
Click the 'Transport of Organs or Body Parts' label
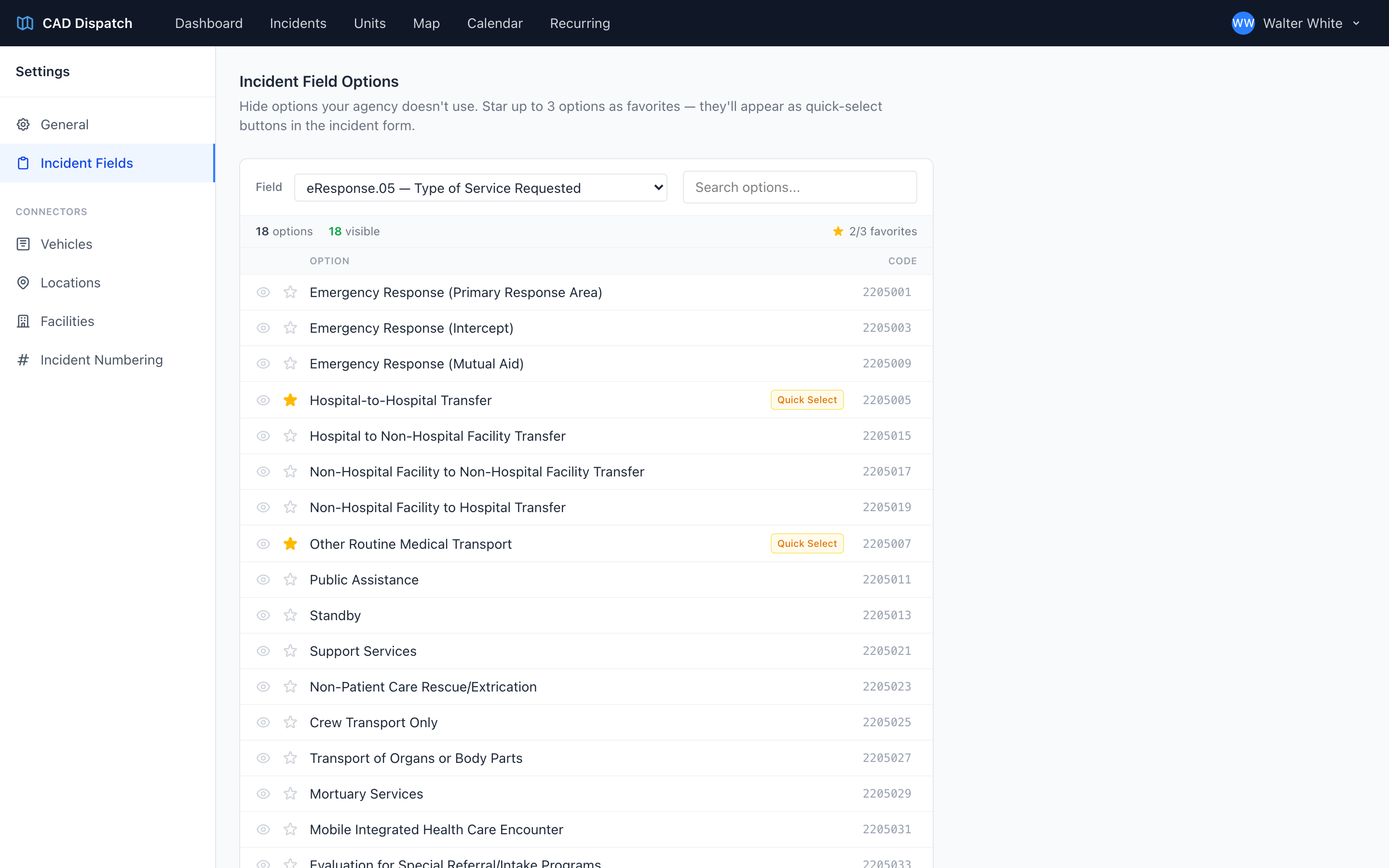pyautogui.click(x=416, y=758)
